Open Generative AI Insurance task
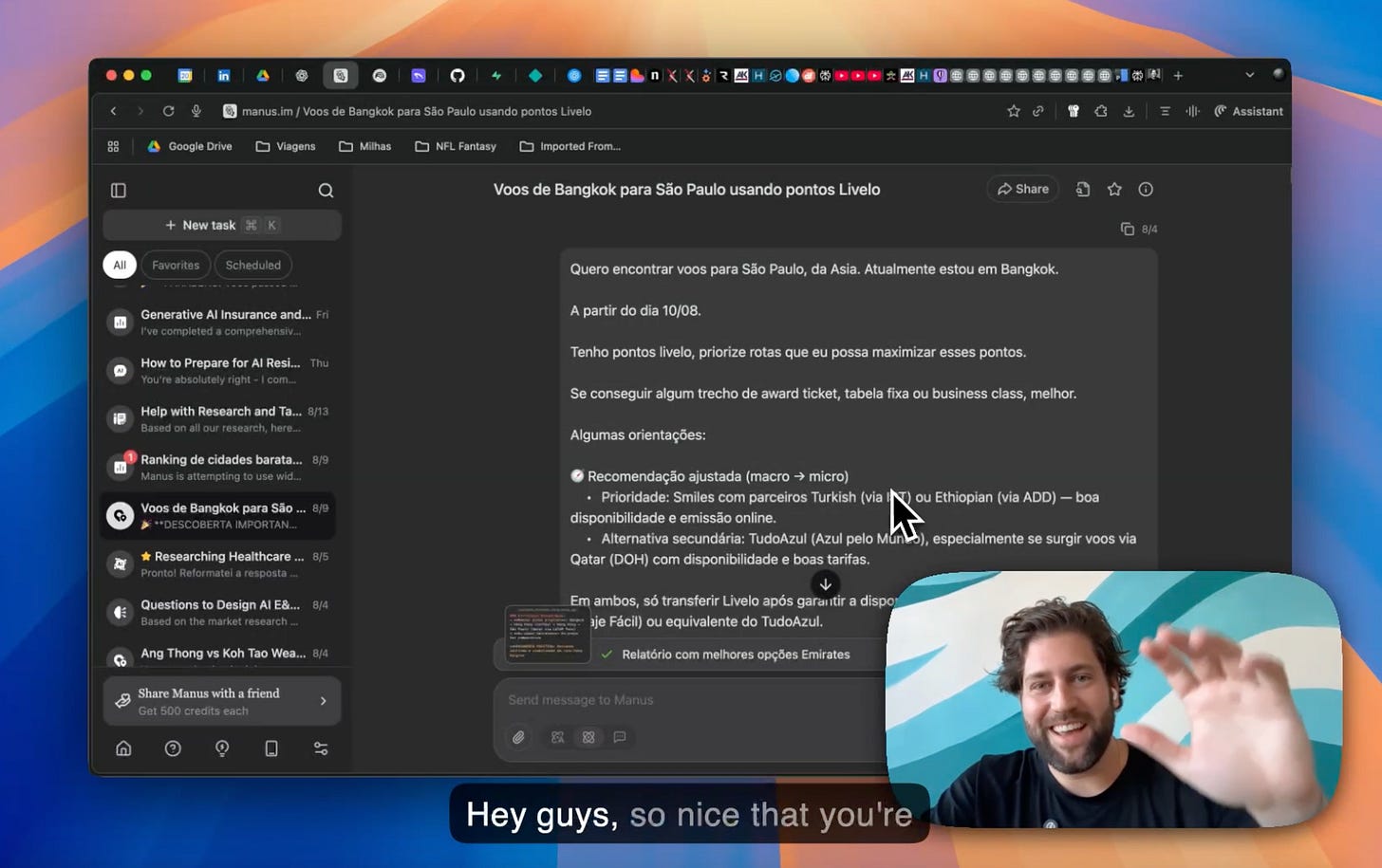 tap(218, 323)
